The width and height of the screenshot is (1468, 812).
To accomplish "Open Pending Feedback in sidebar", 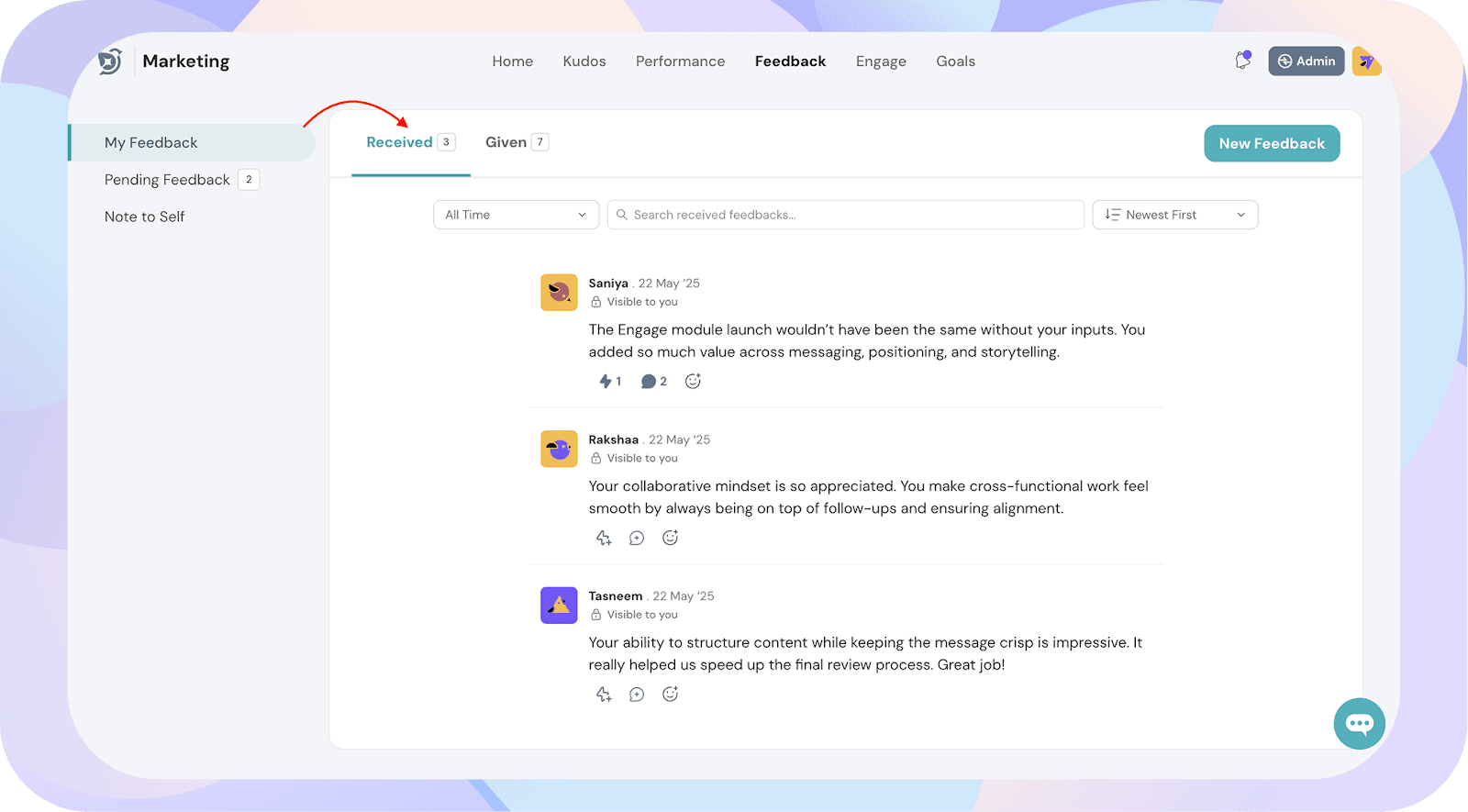I will pos(182,180).
